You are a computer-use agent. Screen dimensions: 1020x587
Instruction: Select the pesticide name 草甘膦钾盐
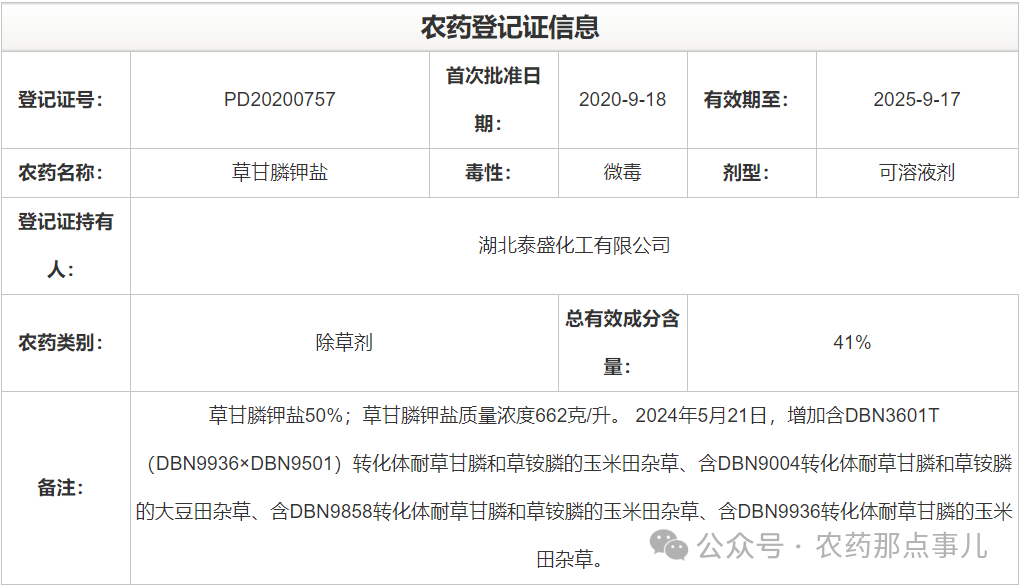[280, 172]
